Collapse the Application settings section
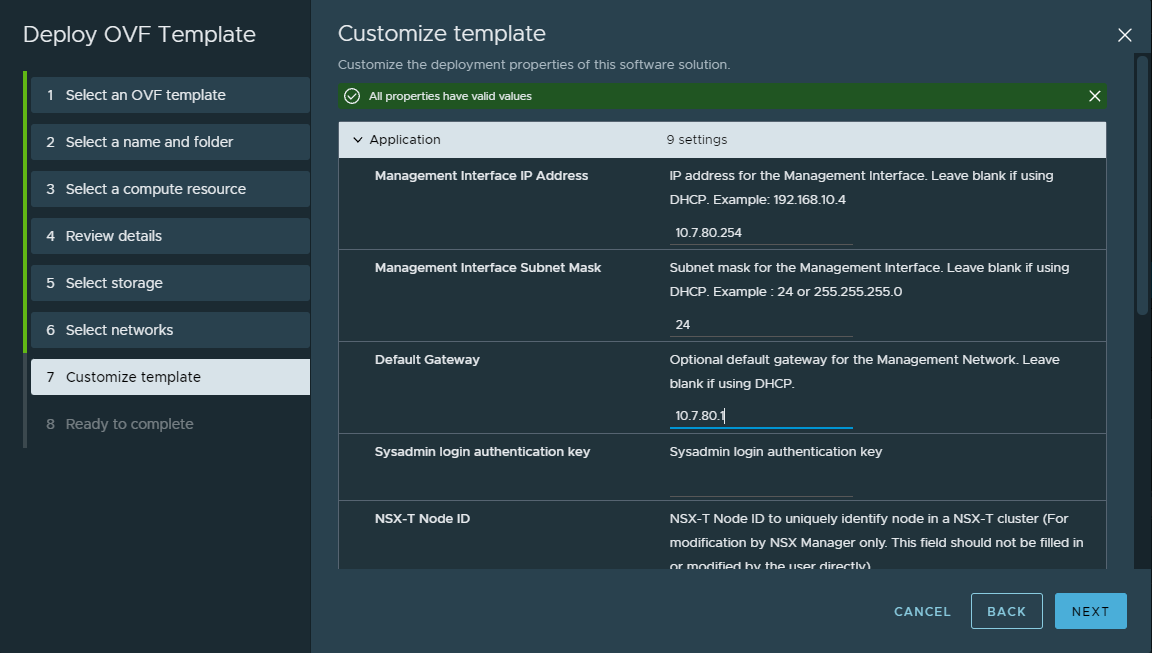This screenshot has width=1152, height=653. click(358, 140)
